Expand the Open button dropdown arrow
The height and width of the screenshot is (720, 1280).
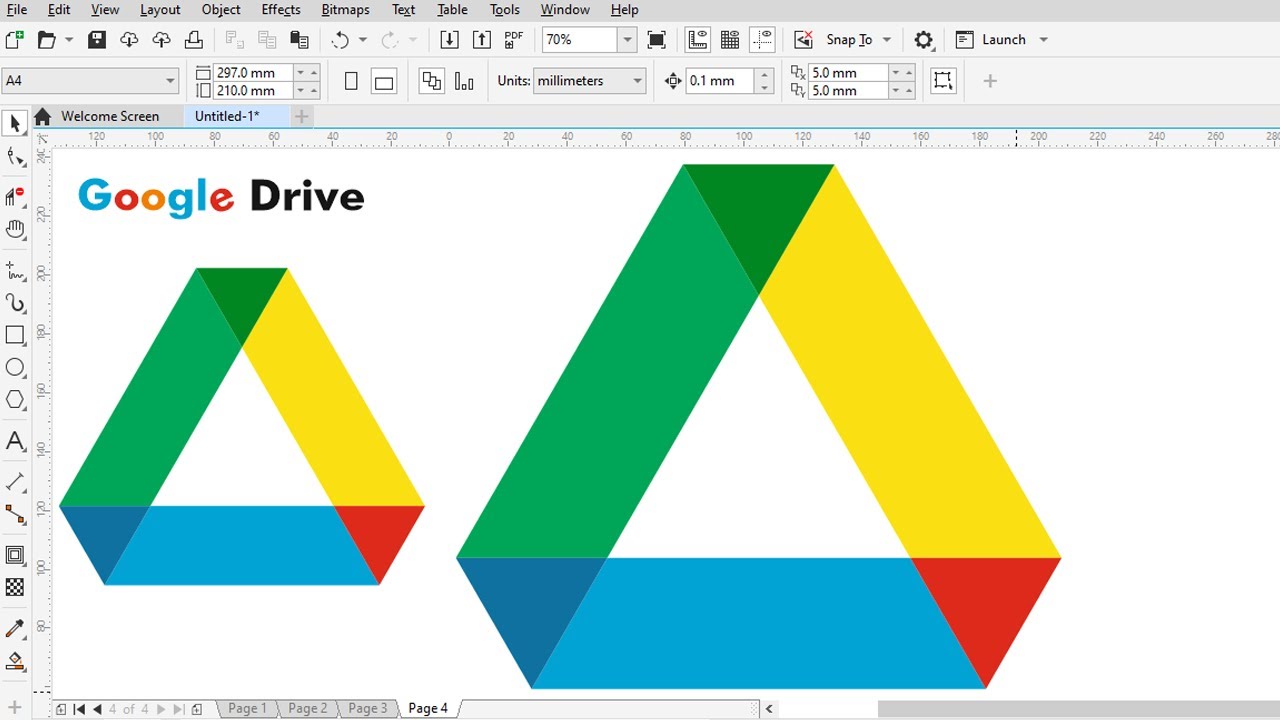[69, 40]
